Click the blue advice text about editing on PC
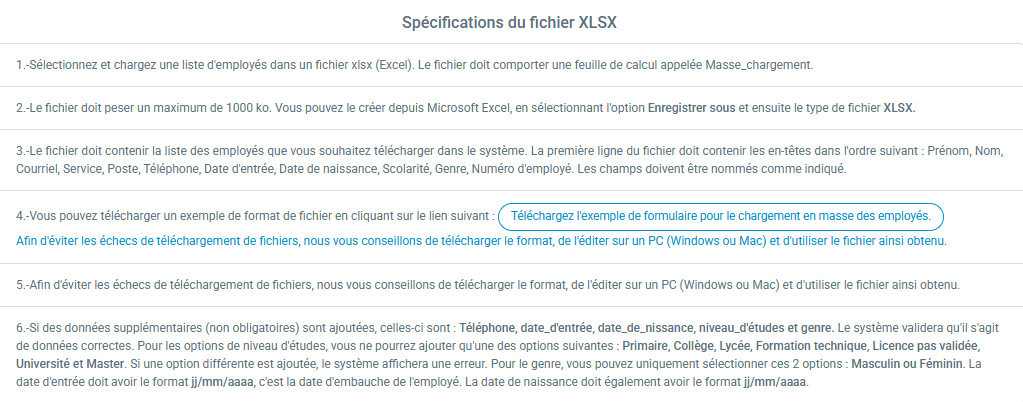The height and width of the screenshot is (402, 1023). click(x=481, y=241)
